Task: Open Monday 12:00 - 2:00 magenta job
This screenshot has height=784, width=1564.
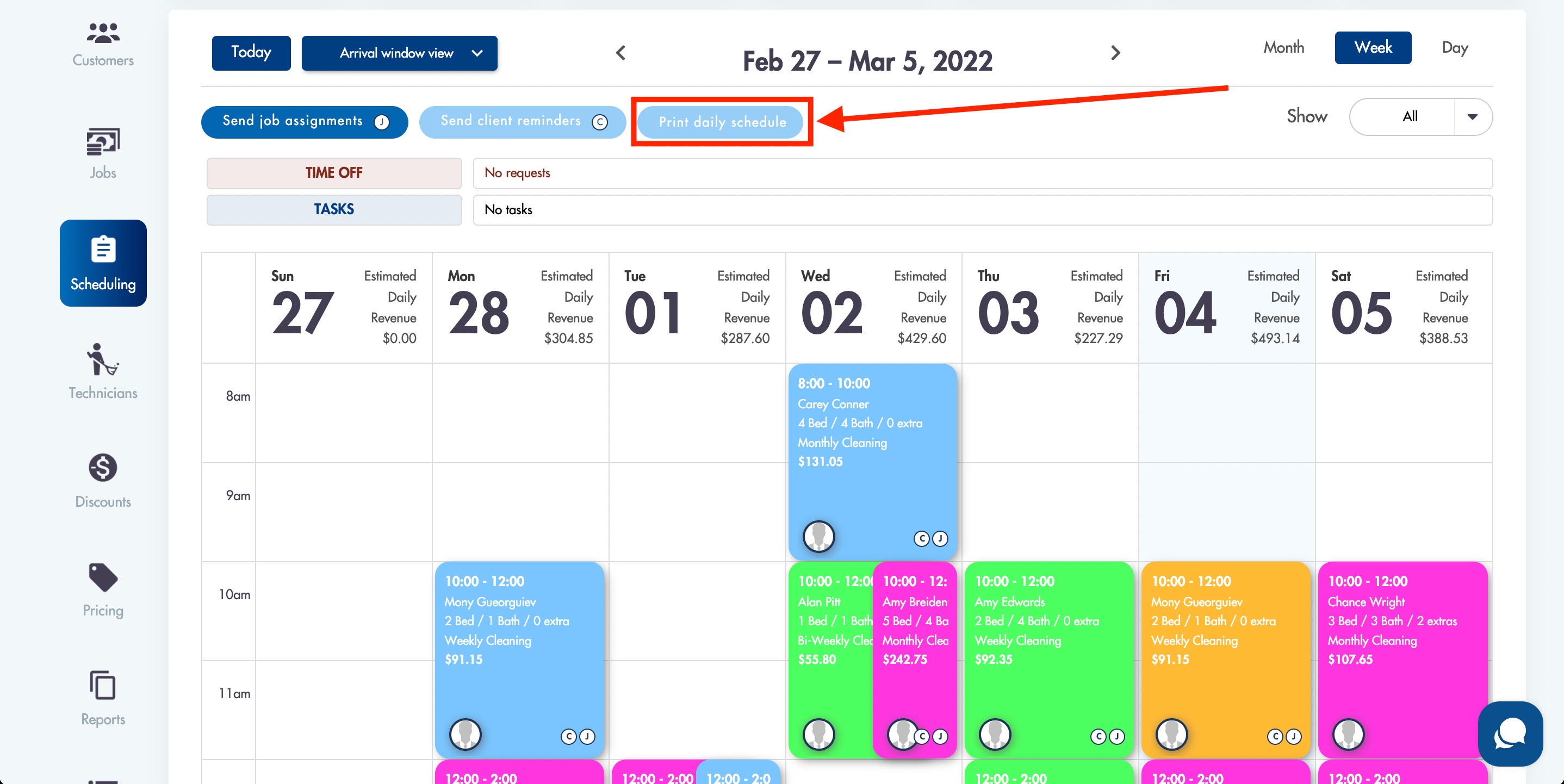Action: pyautogui.click(x=520, y=772)
